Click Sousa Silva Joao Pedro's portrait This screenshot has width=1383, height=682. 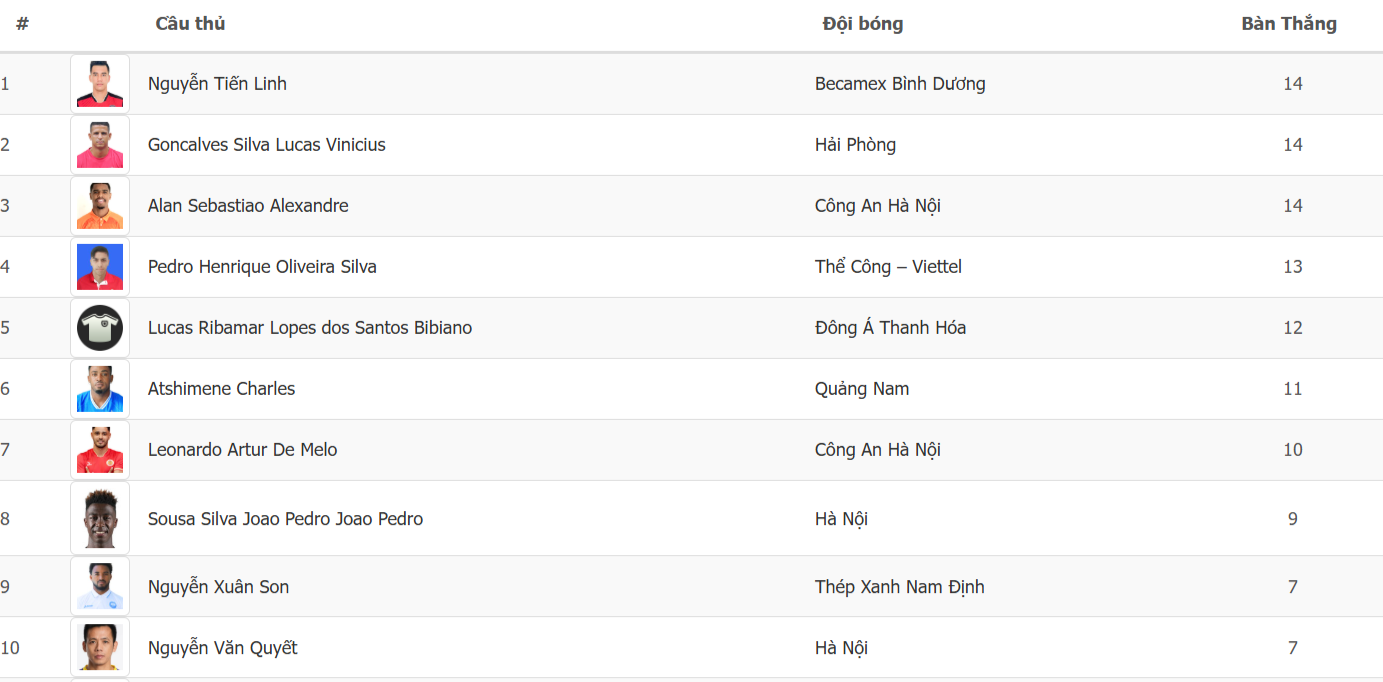click(x=100, y=518)
